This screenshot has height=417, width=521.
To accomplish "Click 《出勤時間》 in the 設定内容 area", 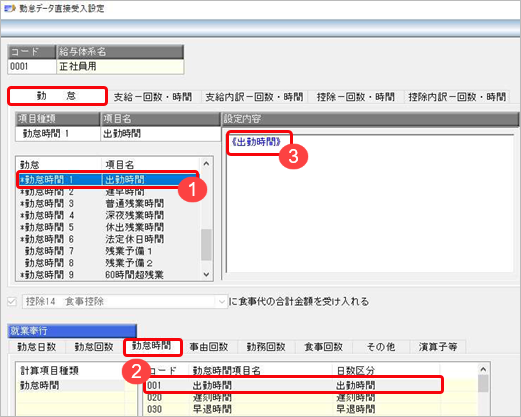I will [256, 142].
